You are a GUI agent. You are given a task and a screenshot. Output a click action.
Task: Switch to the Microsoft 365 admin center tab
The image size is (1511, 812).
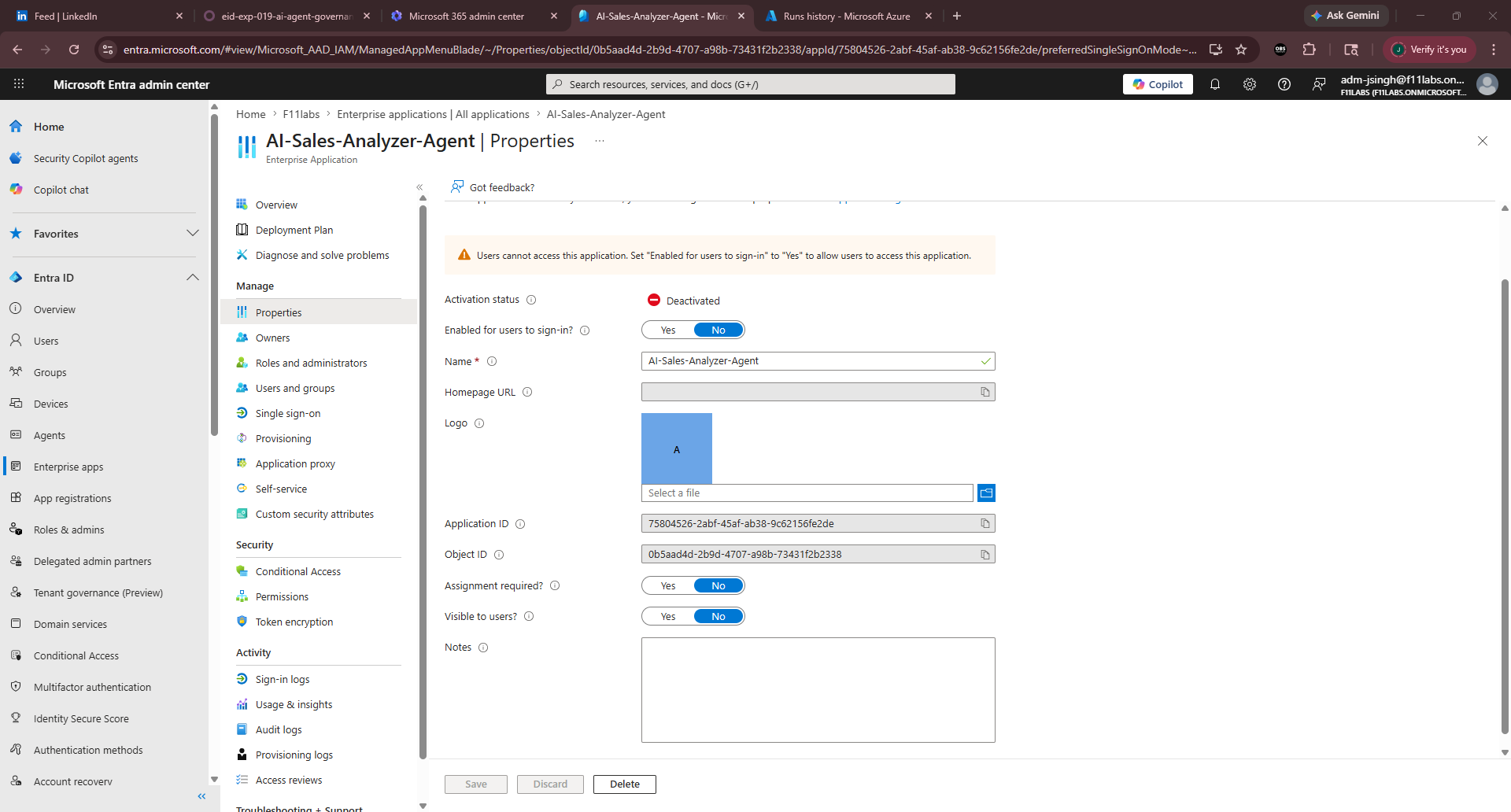(472, 16)
